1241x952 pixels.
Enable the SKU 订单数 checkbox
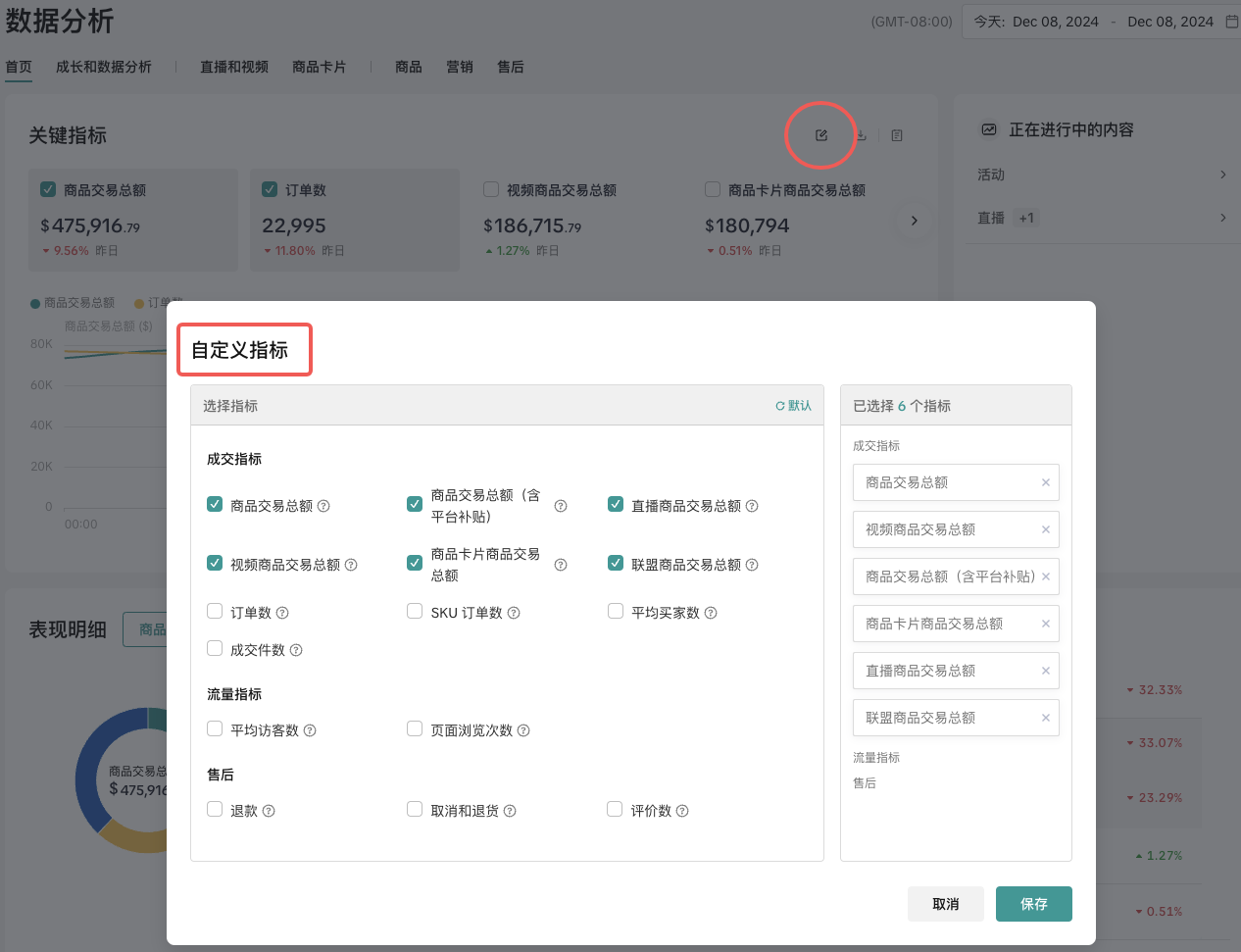[x=415, y=612]
